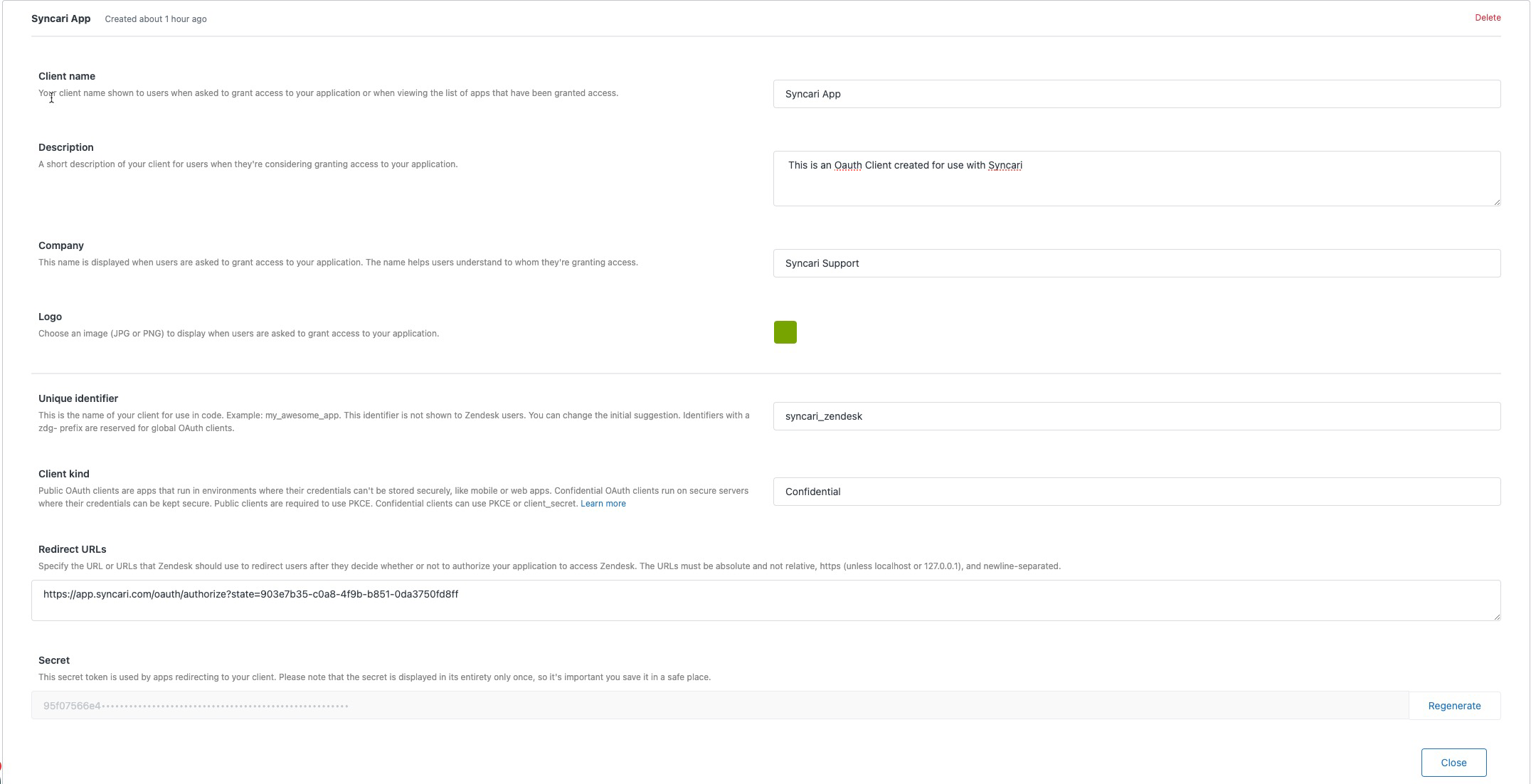The image size is (1531, 784).
Task: Click the Description area resize handle
Action: (1497, 202)
